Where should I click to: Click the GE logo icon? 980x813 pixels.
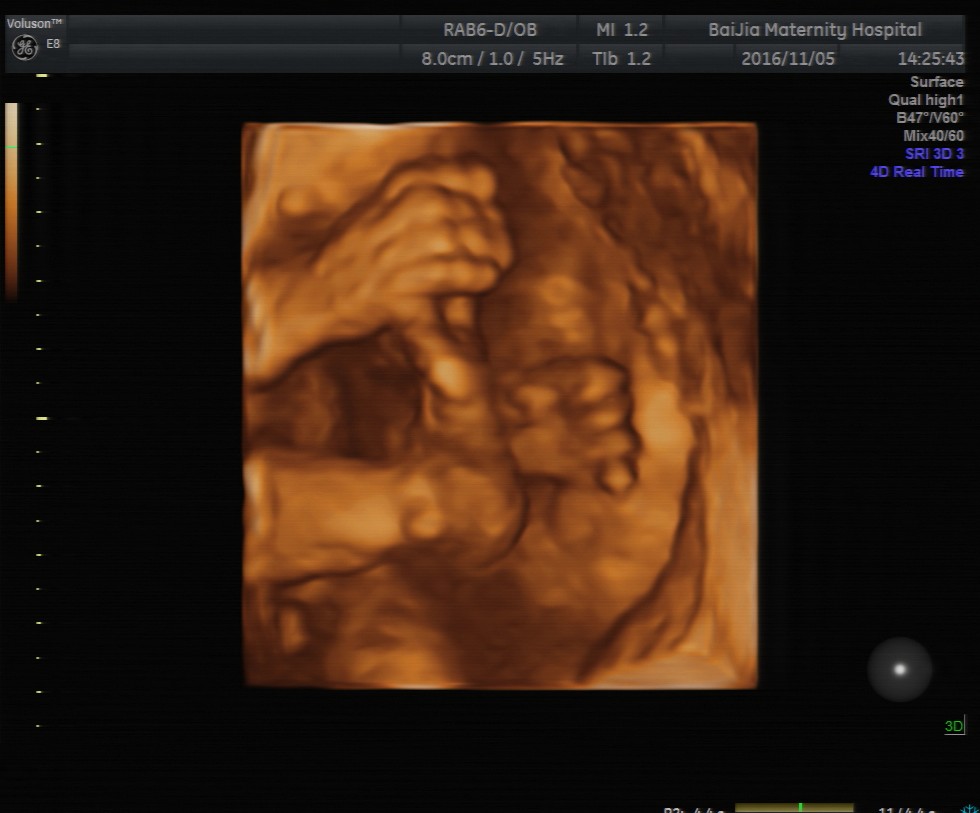24,47
